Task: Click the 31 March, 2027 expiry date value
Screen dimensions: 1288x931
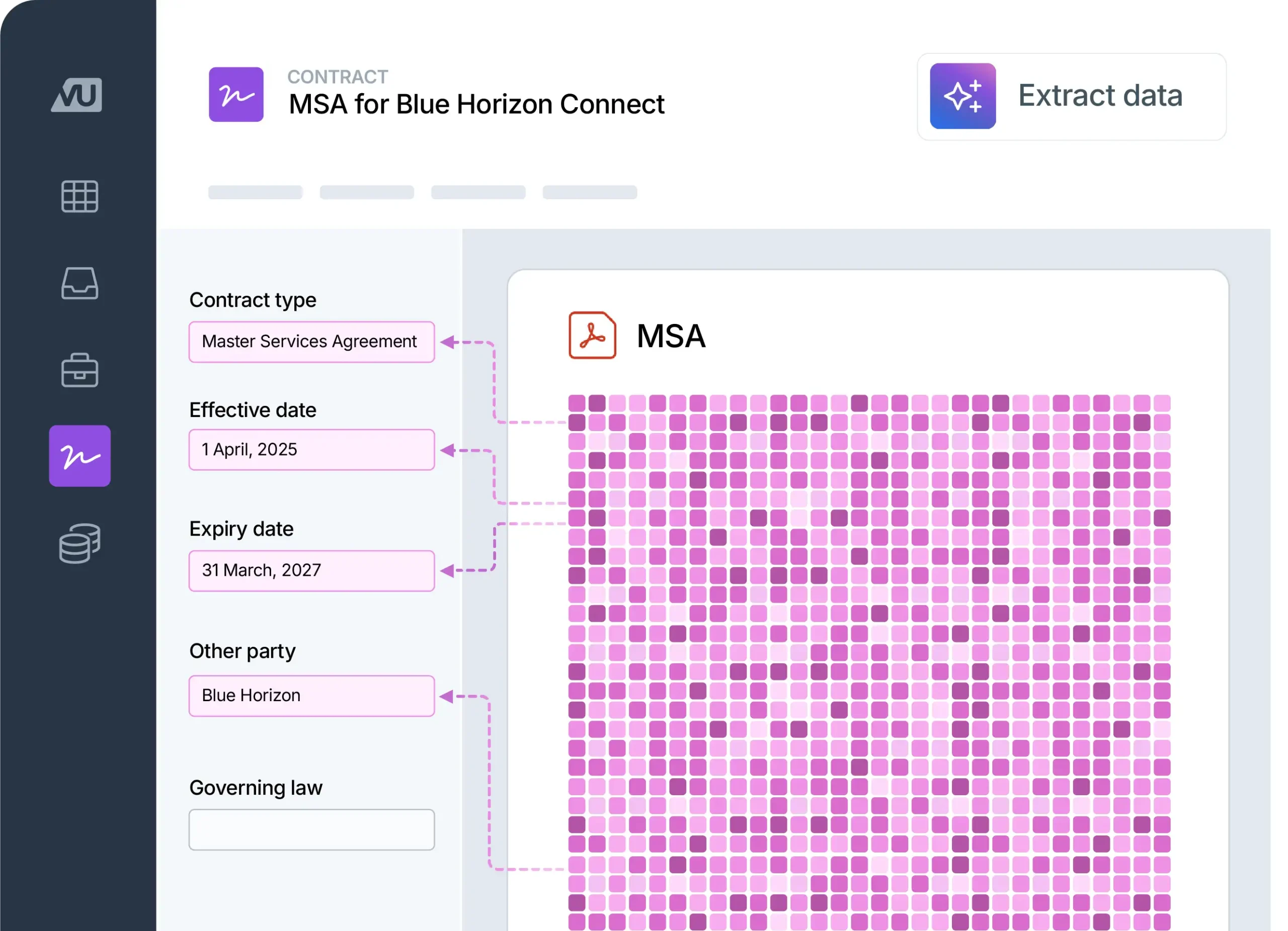Action: click(x=311, y=570)
